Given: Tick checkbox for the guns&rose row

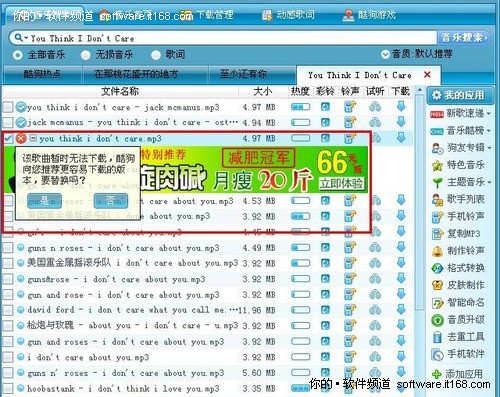Looking at the screenshot, I should tap(8, 279).
